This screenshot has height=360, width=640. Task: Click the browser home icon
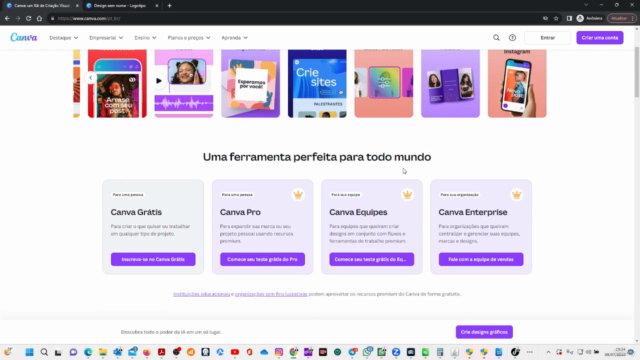tap(39, 18)
